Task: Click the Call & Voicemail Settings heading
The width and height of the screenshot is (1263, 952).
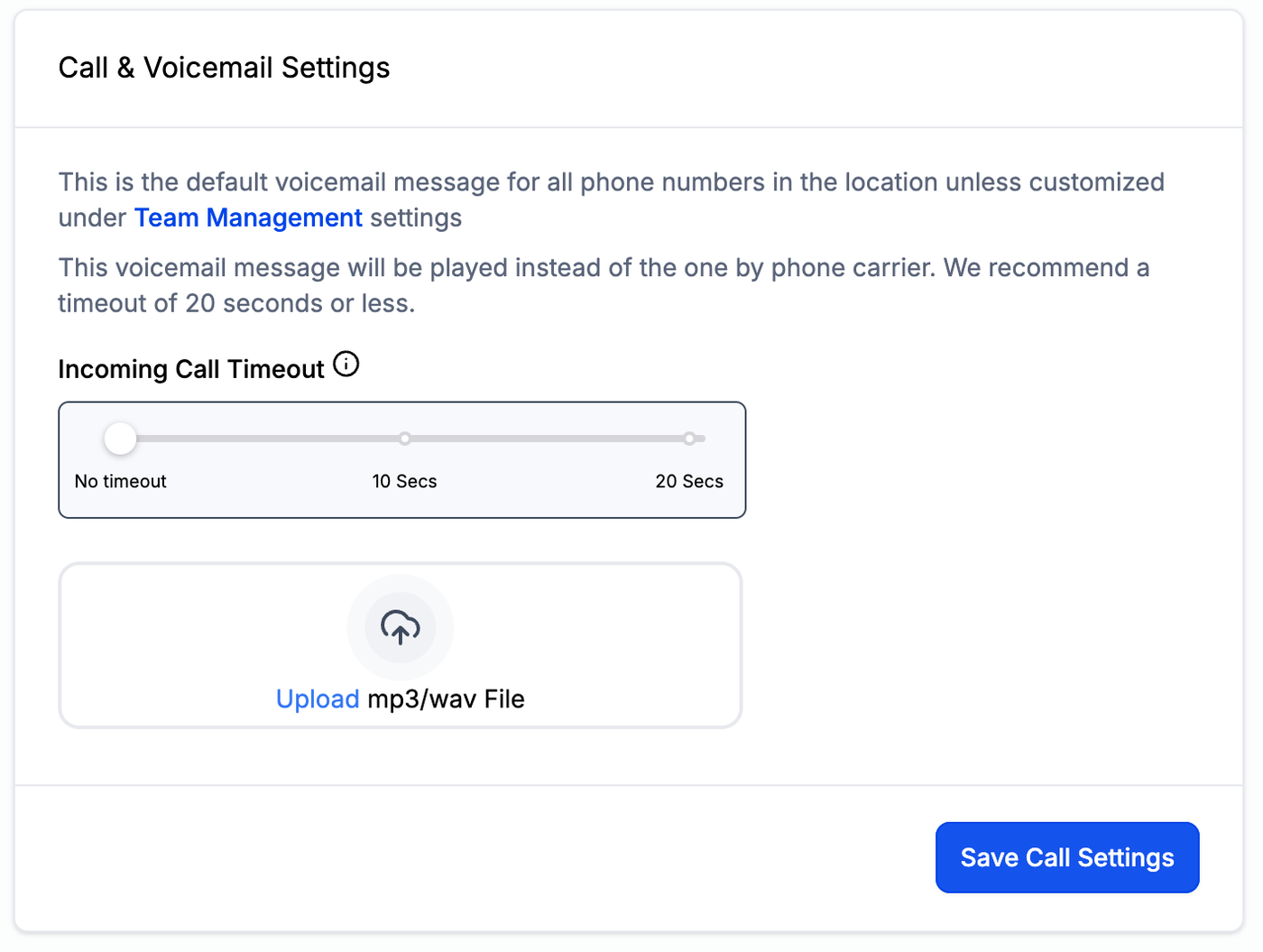Action: 224,68
